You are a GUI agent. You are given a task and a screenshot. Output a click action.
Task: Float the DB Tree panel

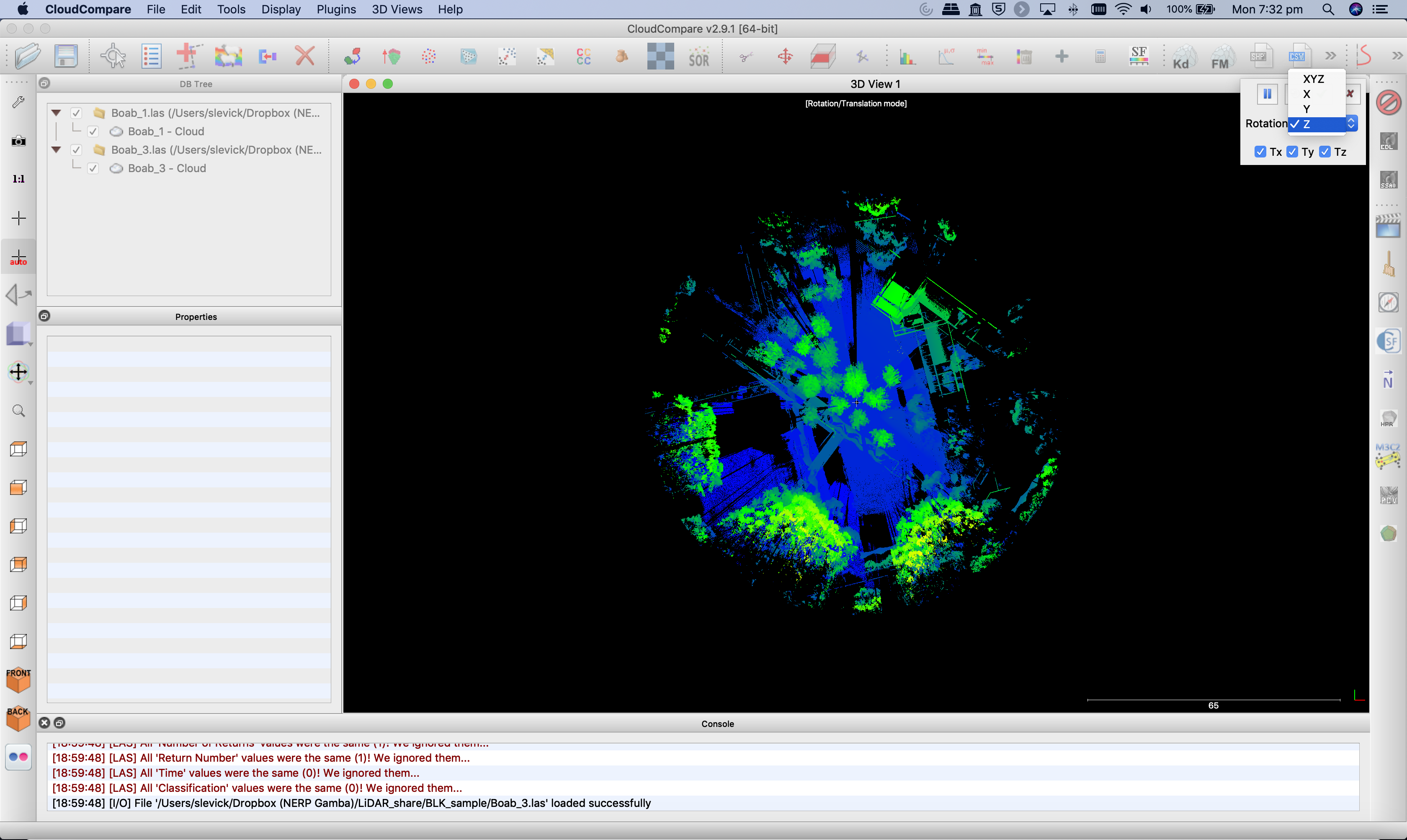tap(44, 83)
